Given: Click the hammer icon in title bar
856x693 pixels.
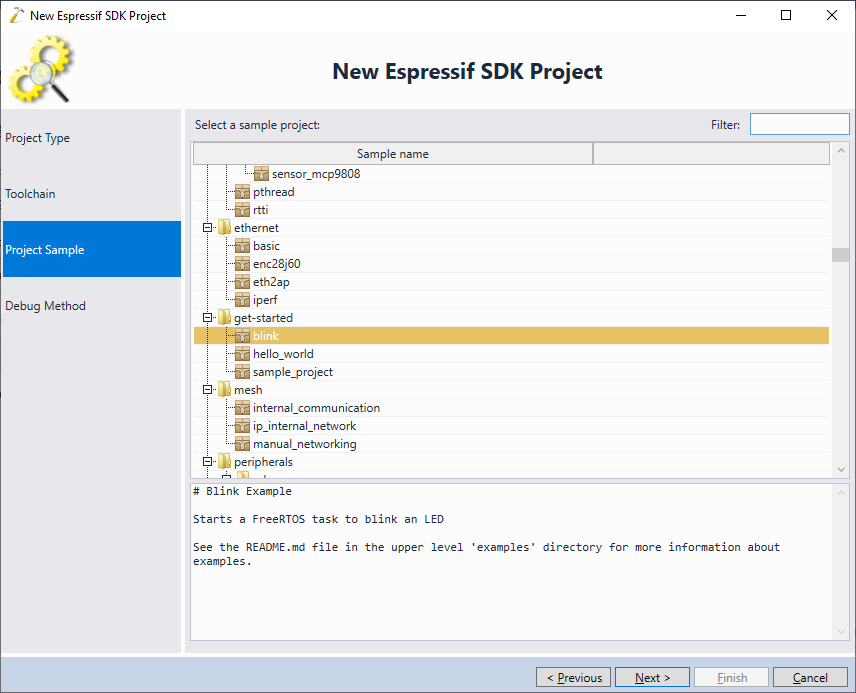Looking at the screenshot, I should [x=17, y=15].
